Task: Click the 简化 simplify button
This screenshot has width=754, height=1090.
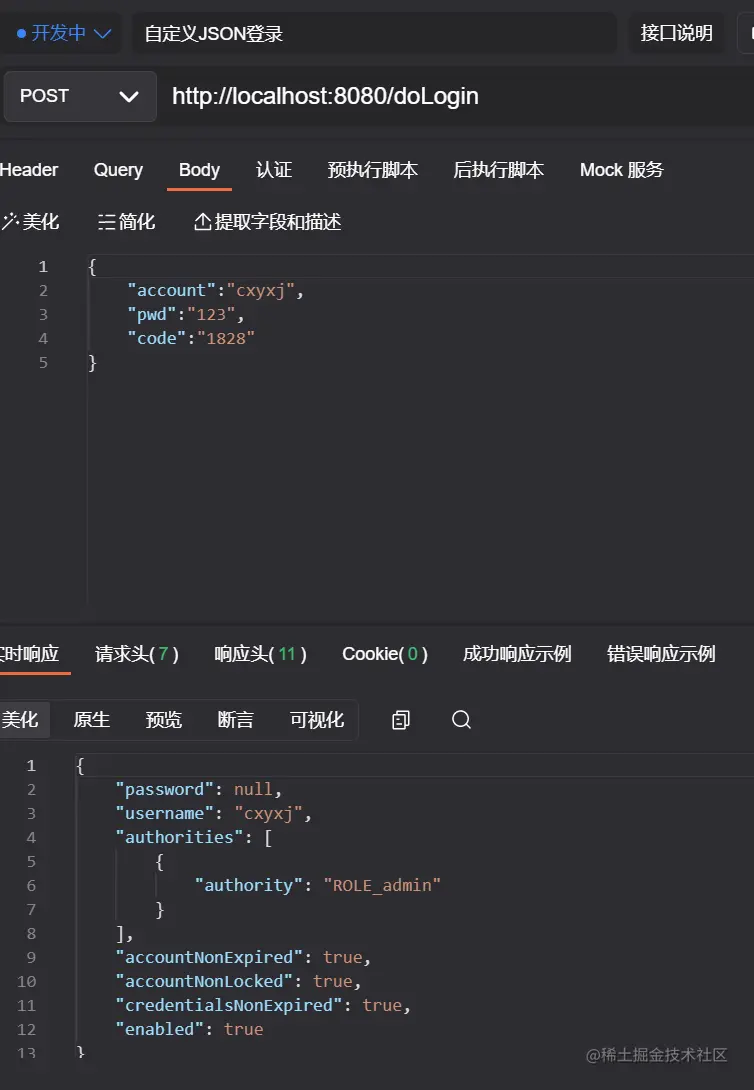Action: coord(126,222)
